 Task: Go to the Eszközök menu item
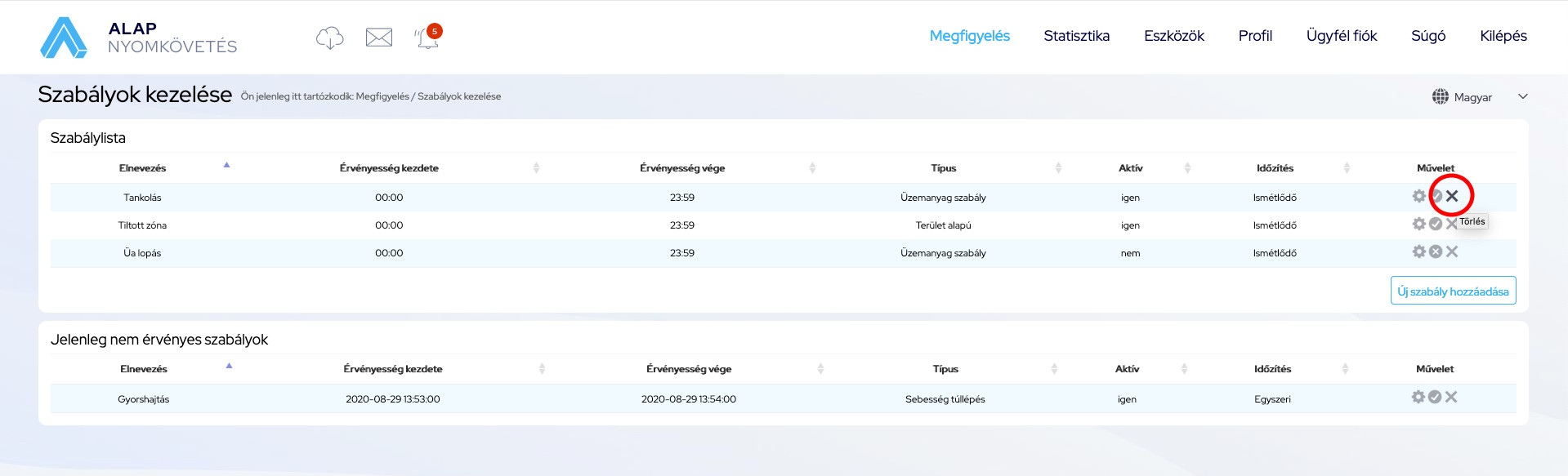point(1173,36)
